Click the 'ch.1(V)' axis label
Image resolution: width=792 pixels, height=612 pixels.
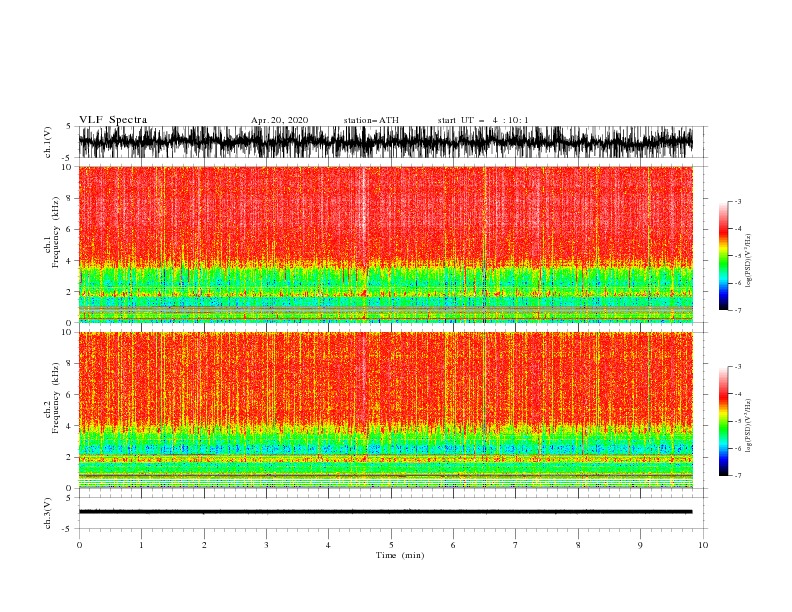(48, 142)
